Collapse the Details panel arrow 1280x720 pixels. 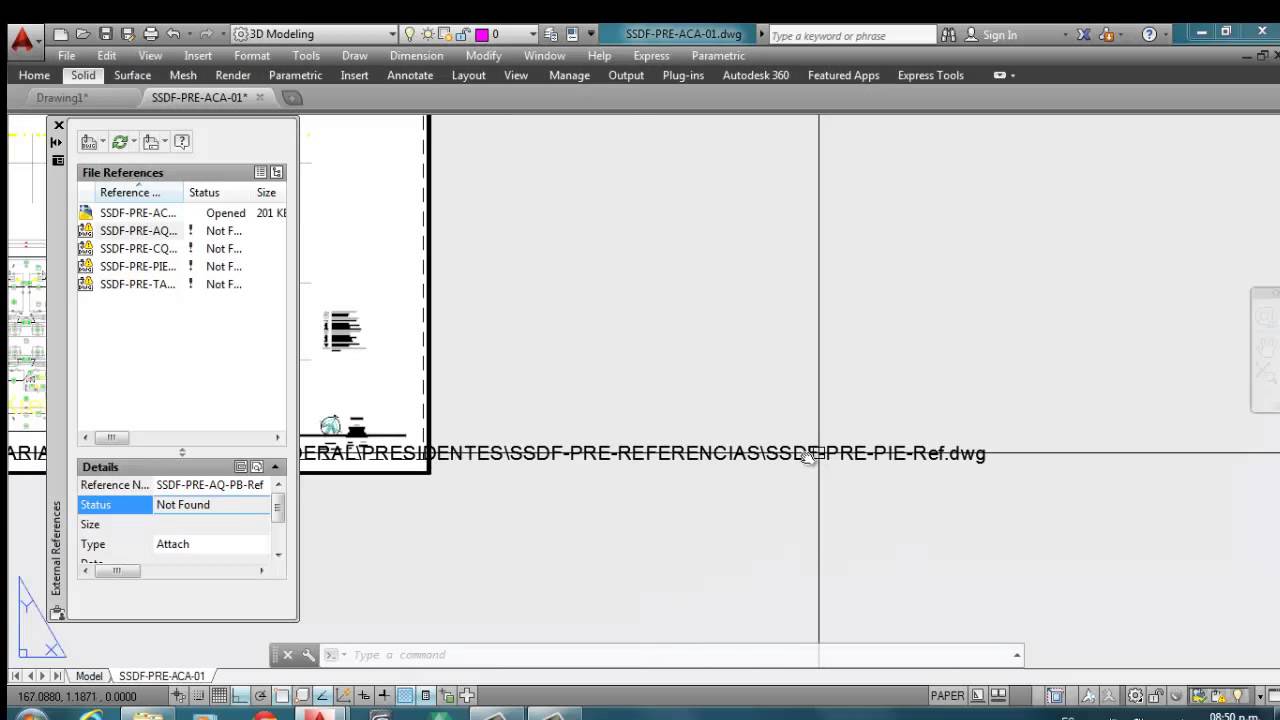(x=275, y=466)
